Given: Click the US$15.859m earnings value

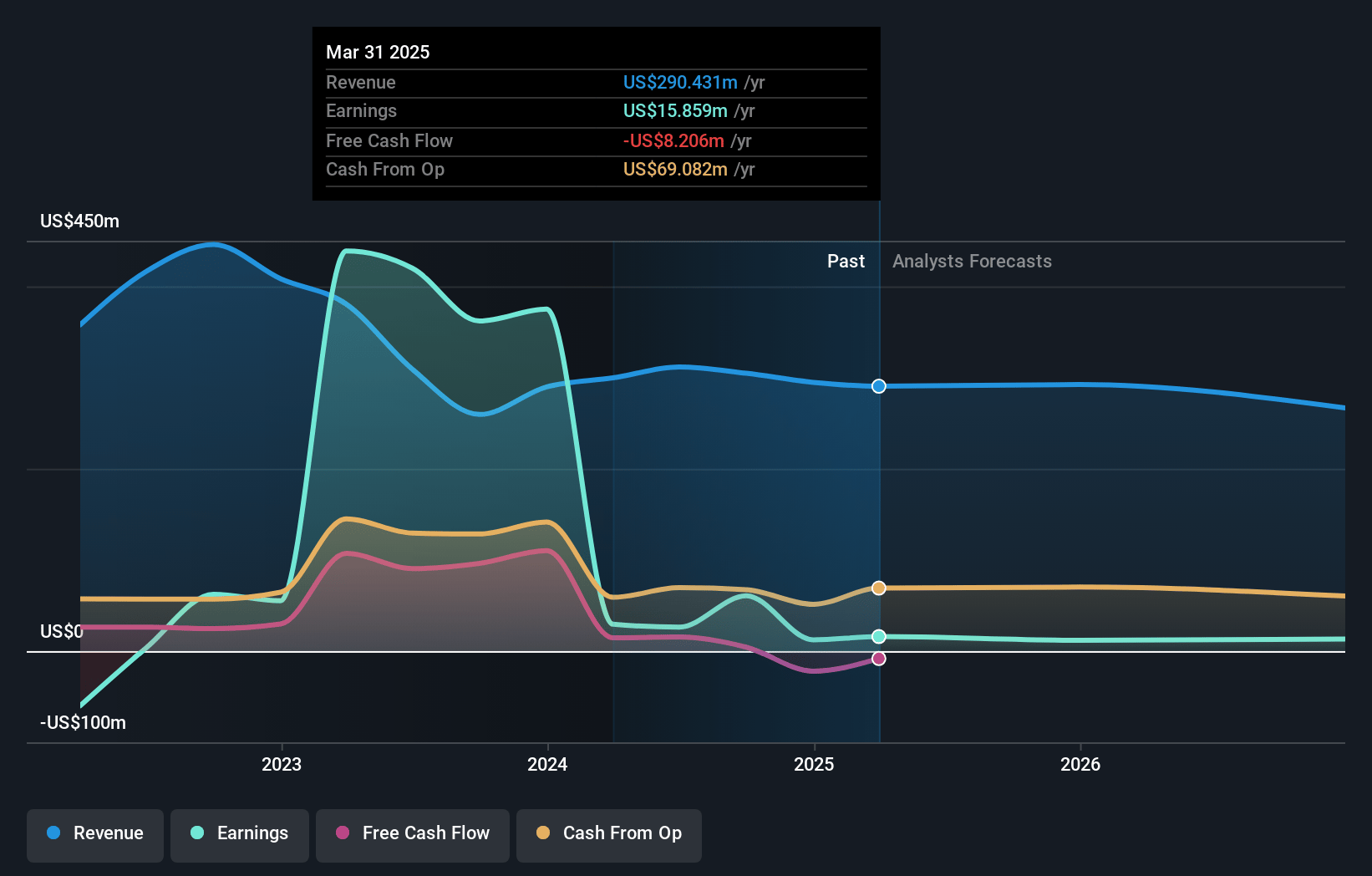Looking at the screenshot, I should (x=675, y=111).
